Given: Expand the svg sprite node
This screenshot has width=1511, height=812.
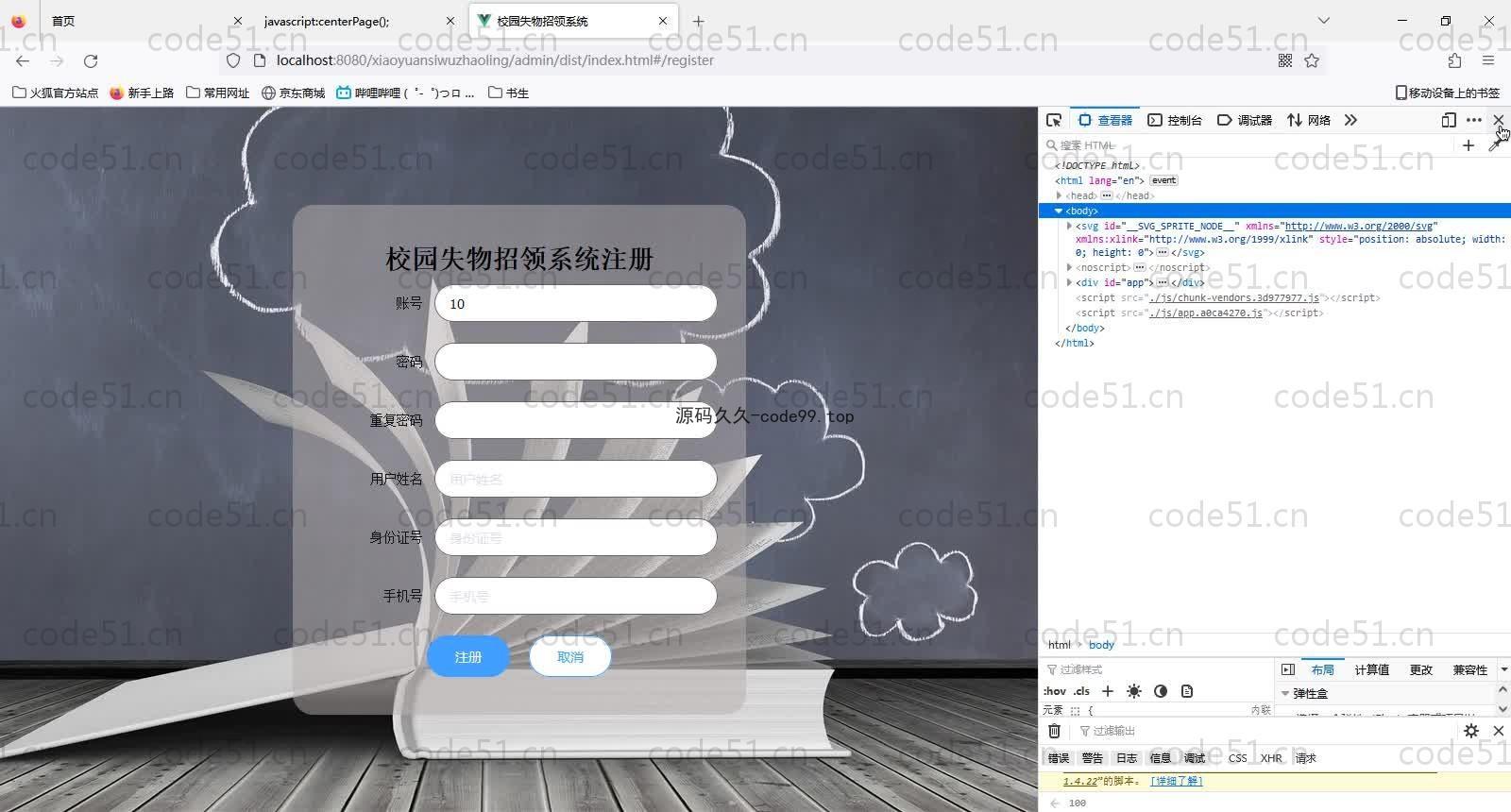Looking at the screenshot, I should pyautogui.click(x=1070, y=226).
